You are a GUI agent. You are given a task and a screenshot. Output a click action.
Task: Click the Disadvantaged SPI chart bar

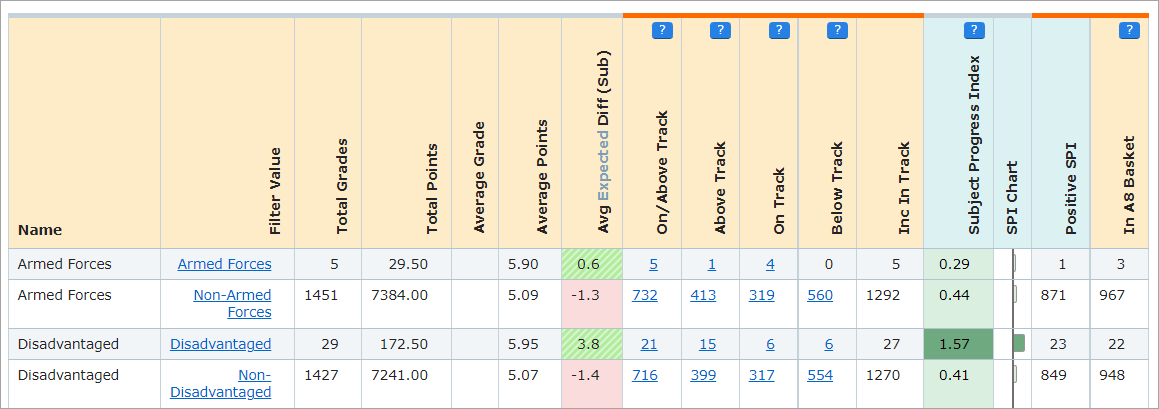1018,343
